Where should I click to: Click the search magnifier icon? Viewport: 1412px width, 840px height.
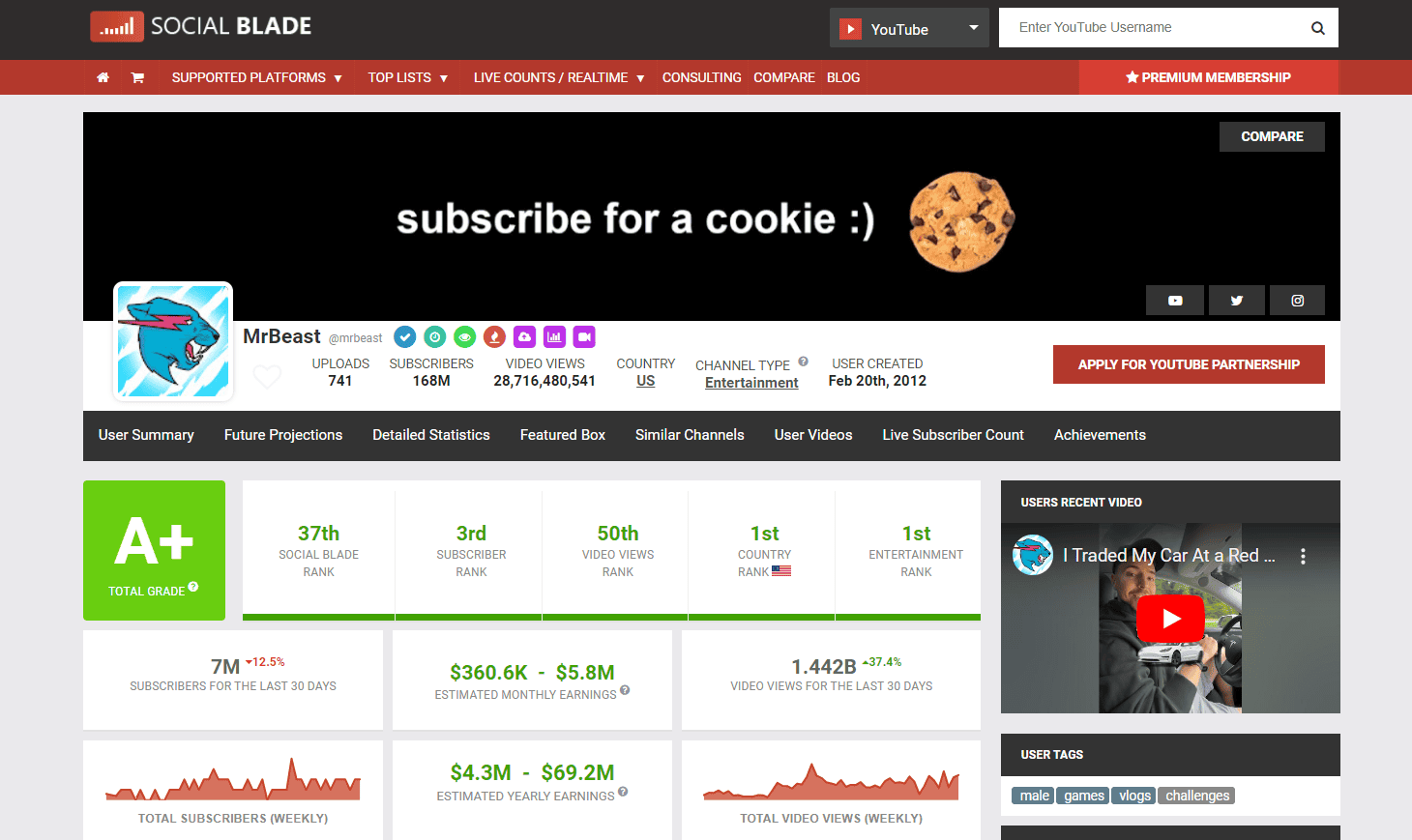(x=1317, y=28)
